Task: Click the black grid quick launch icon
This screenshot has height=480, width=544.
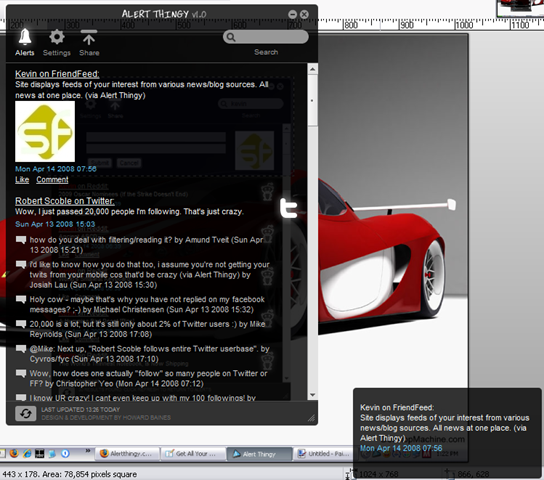Action: click(40, 453)
